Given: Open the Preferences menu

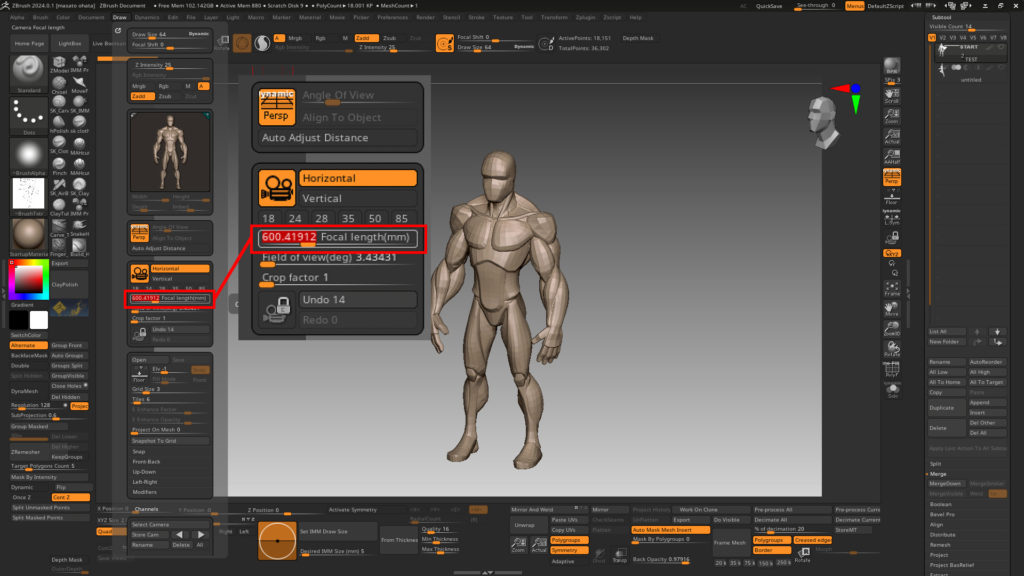Looking at the screenshot, I should [x=392, y=17].
